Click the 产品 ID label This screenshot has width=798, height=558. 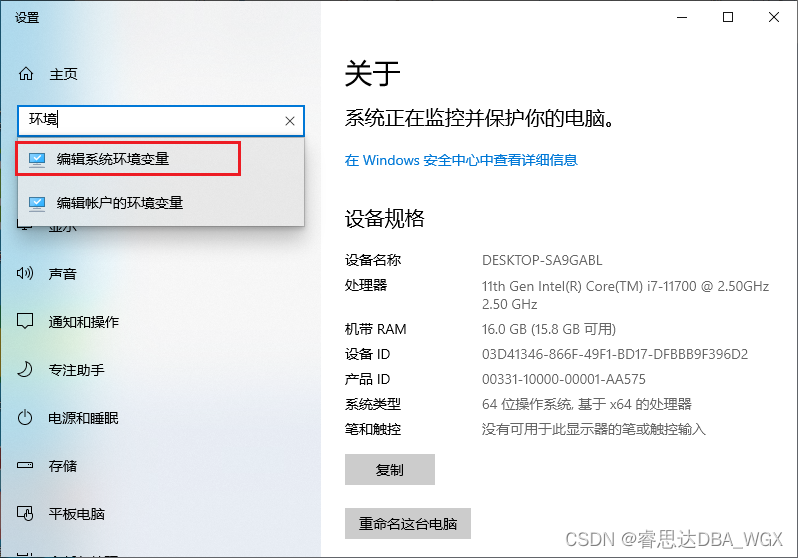point(367,379)
